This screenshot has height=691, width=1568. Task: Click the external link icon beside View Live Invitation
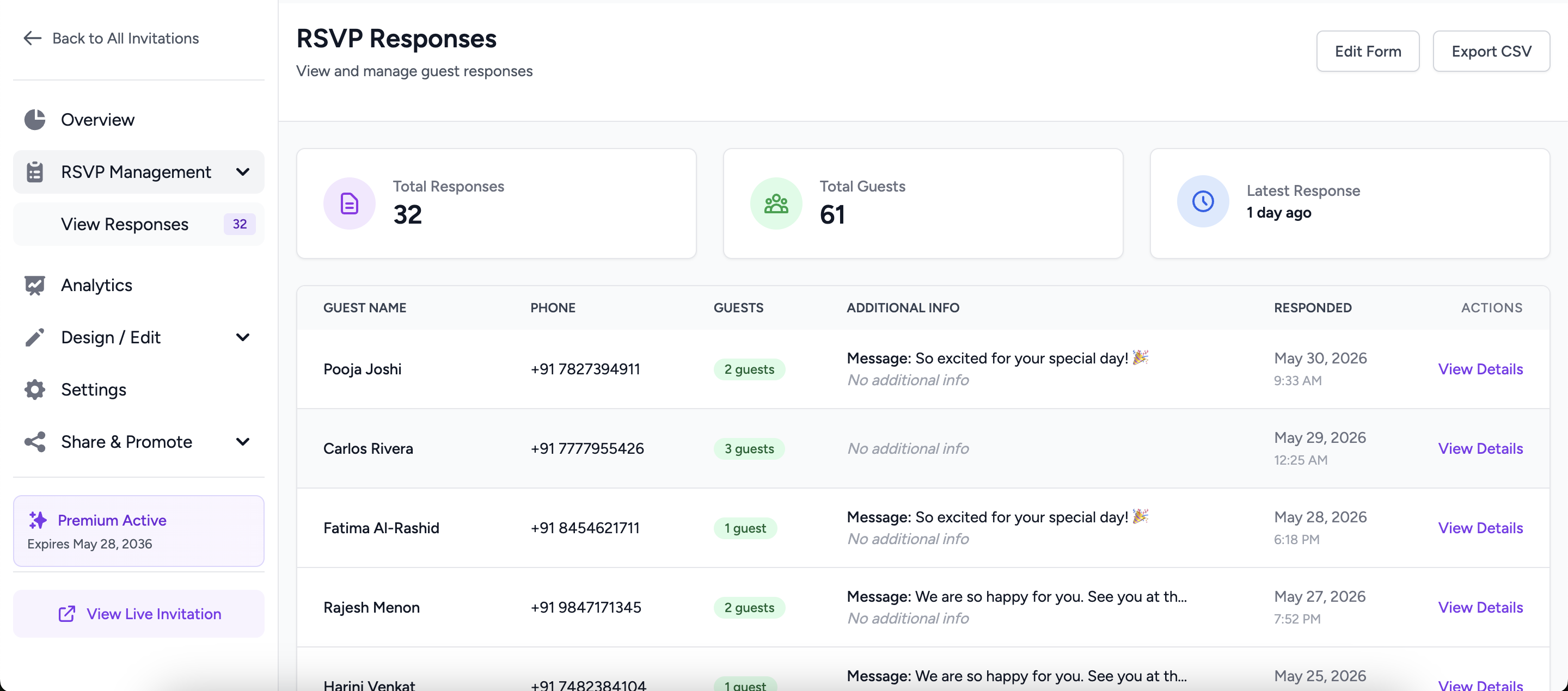pos(67,614)
